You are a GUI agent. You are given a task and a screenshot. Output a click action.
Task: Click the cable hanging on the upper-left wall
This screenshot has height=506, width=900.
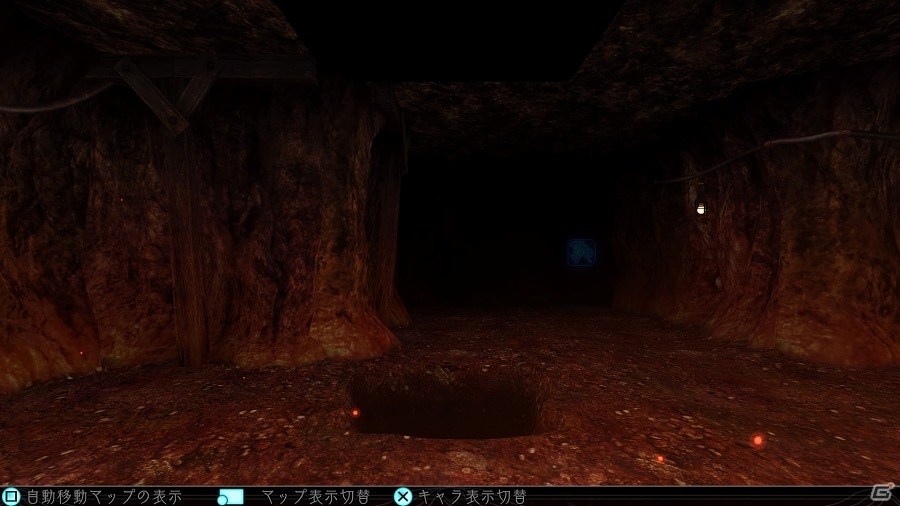60,104
